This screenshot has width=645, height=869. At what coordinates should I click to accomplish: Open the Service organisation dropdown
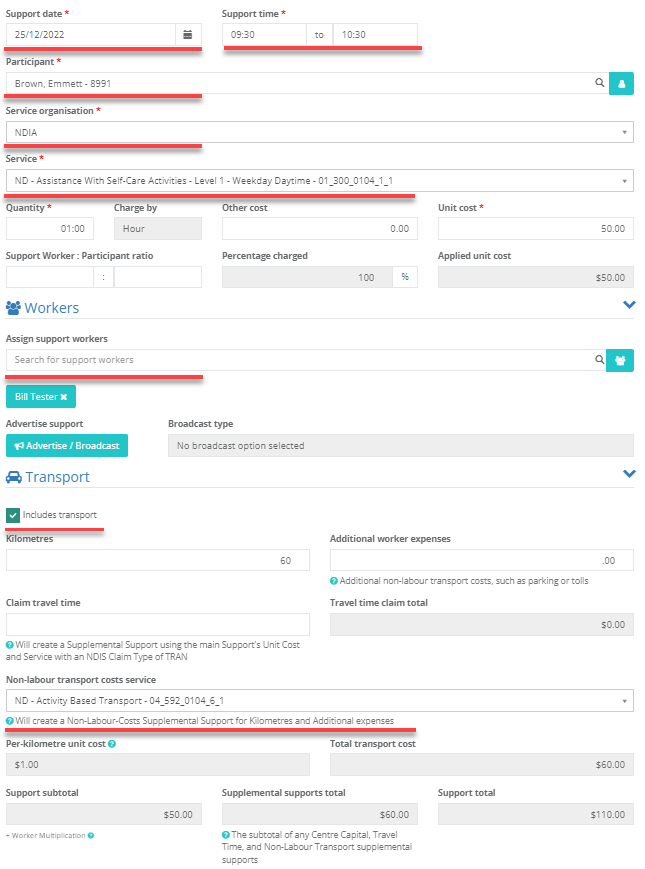click(320, 132)
